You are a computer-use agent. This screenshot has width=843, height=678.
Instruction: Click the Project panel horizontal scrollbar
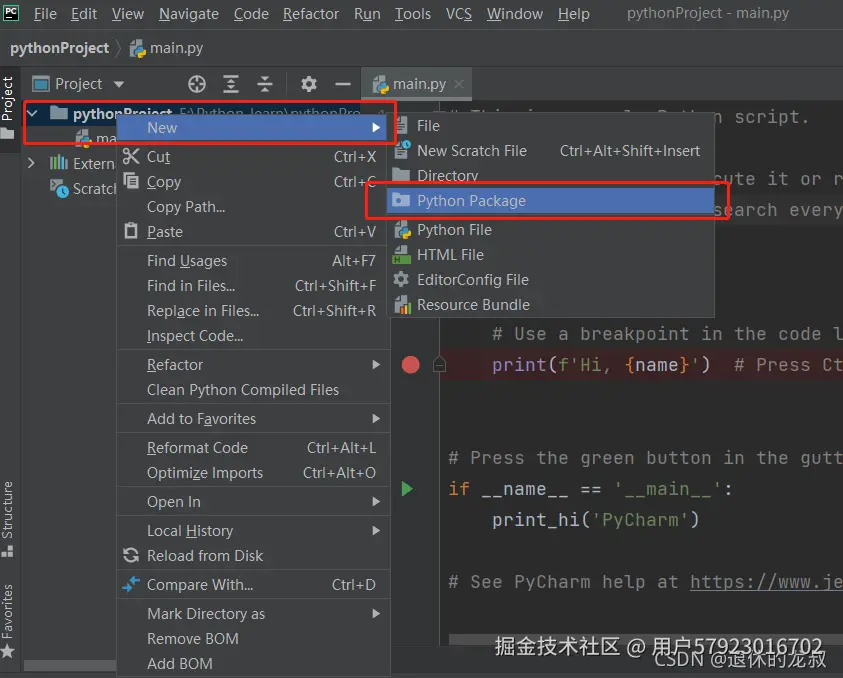coord(70,665)
